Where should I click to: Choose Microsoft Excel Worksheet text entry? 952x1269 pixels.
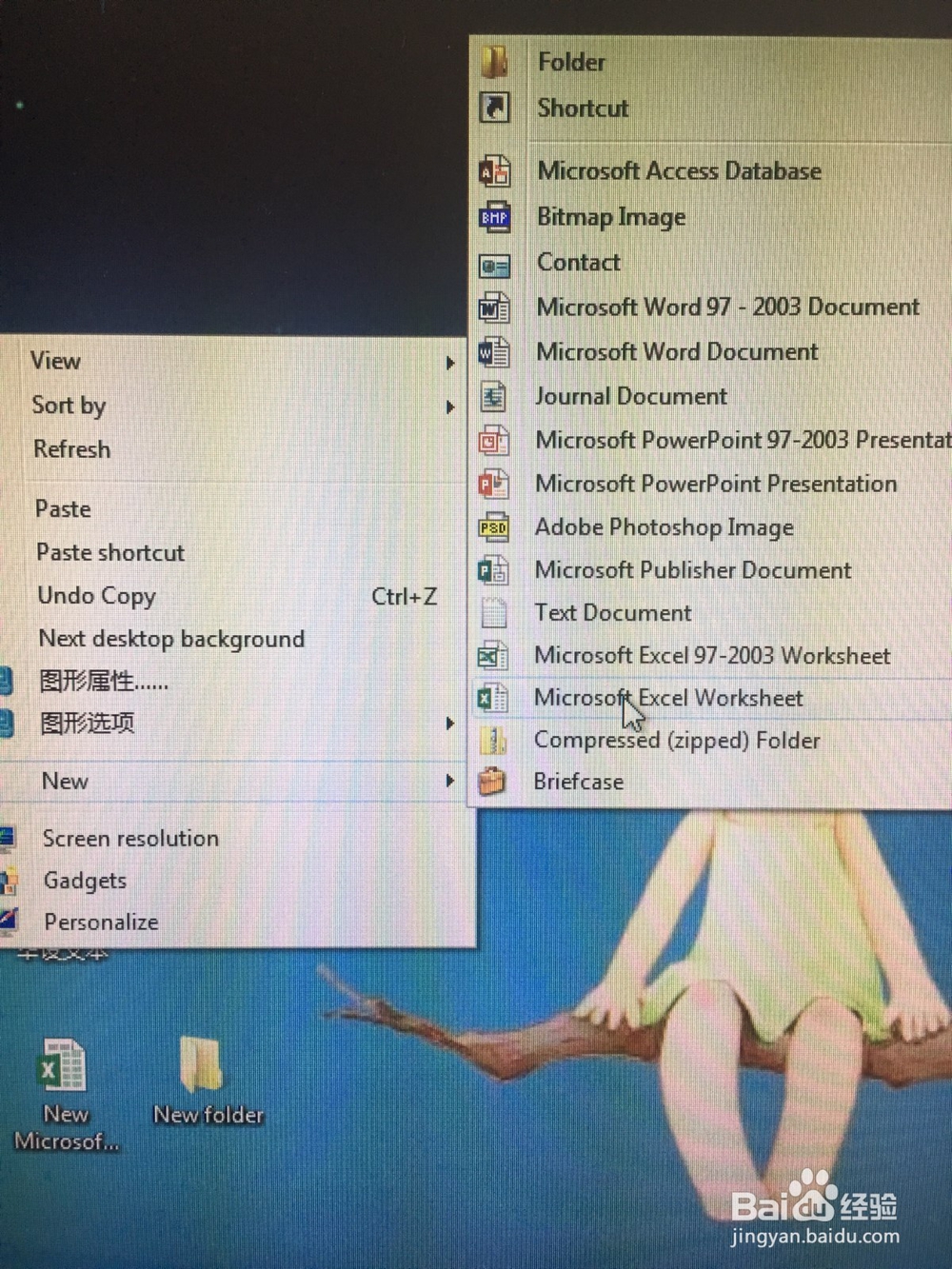[x=668, y=698]
